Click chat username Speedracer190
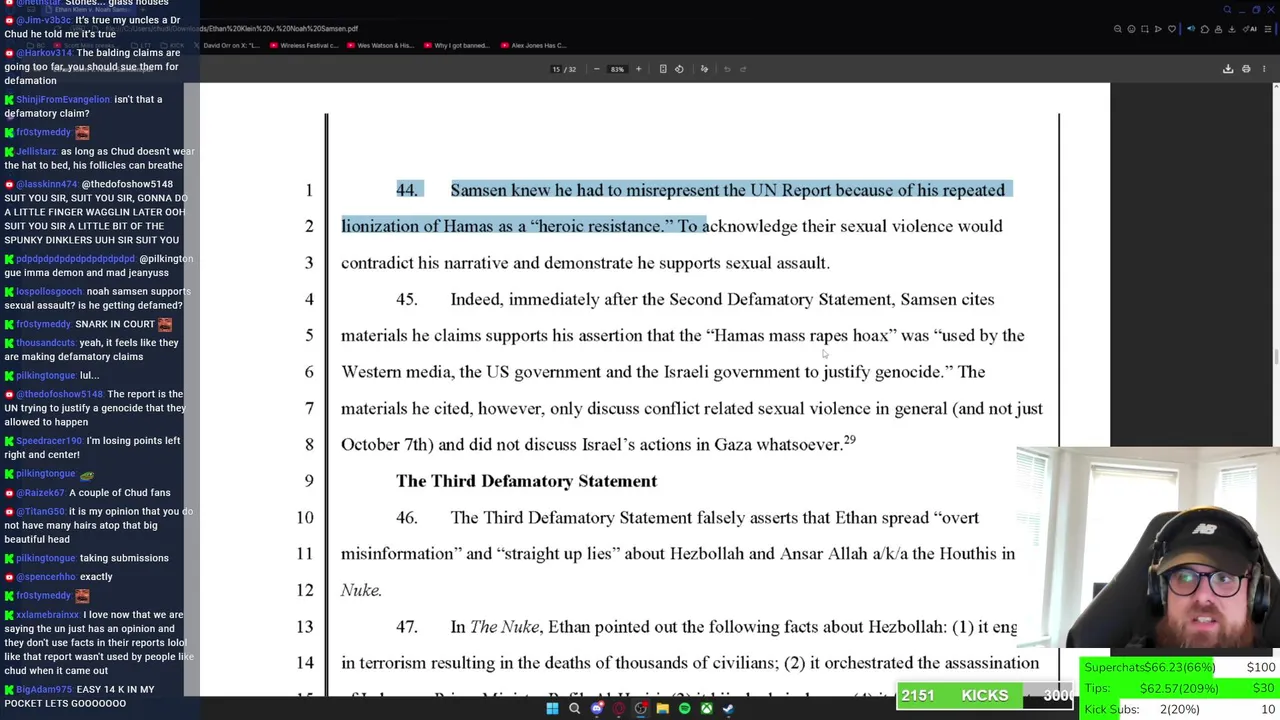The width and height of the screenshot is (1280, 720). 49,440
